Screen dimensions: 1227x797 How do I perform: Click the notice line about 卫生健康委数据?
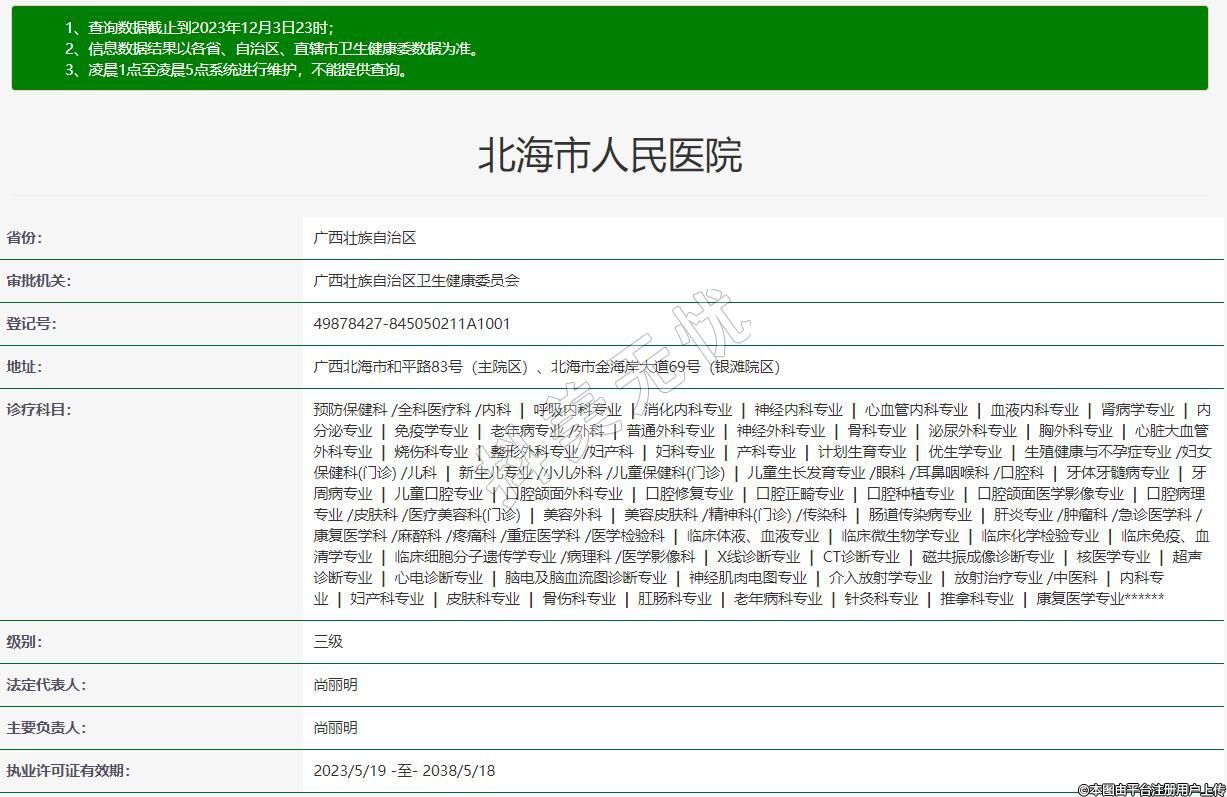[274, 49]
